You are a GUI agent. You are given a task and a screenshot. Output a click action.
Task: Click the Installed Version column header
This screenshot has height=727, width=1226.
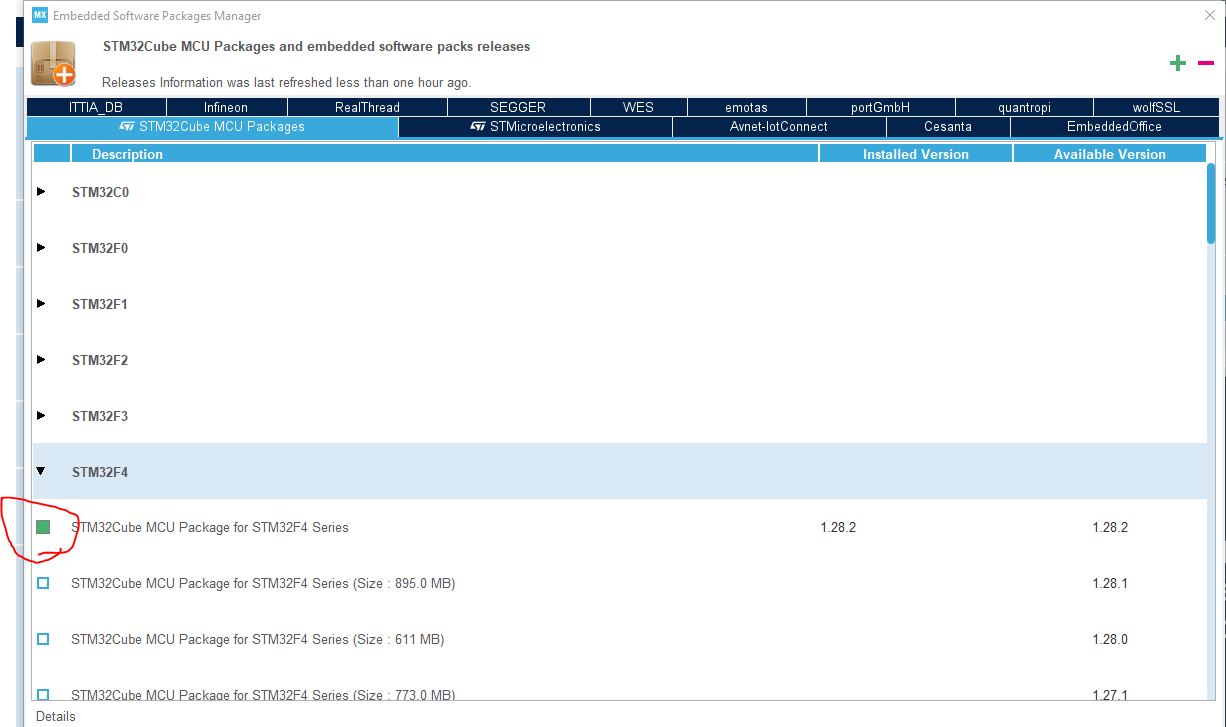tap(915, 154)
